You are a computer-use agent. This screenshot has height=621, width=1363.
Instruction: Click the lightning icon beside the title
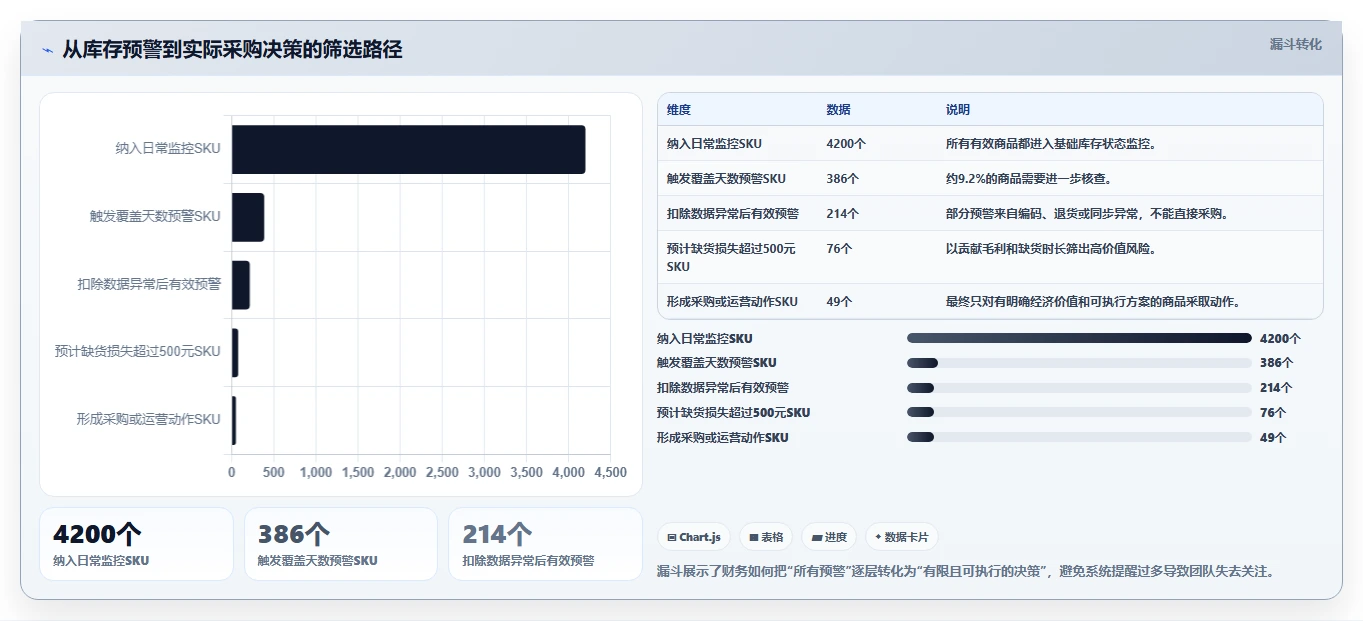click(x=47, y=50)
